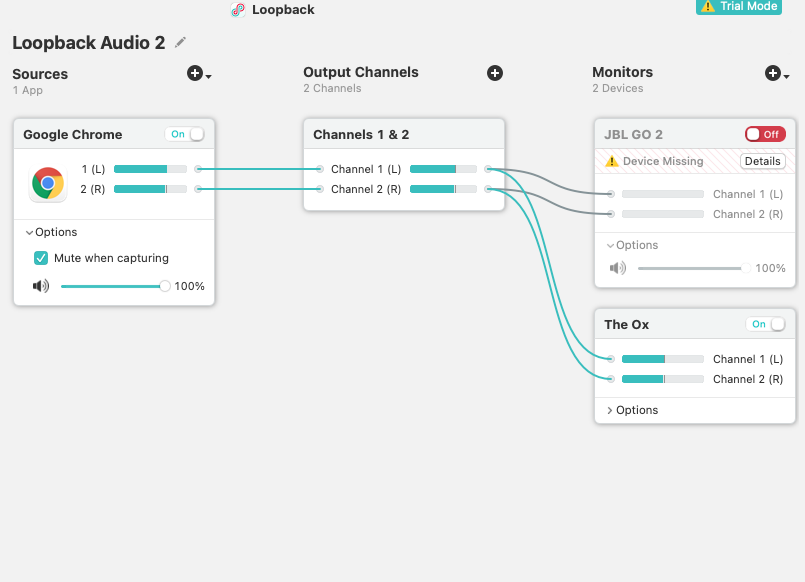805x582 pixels.
Task: Disable The Ox monitor toggle
Action: pos(766,324)
